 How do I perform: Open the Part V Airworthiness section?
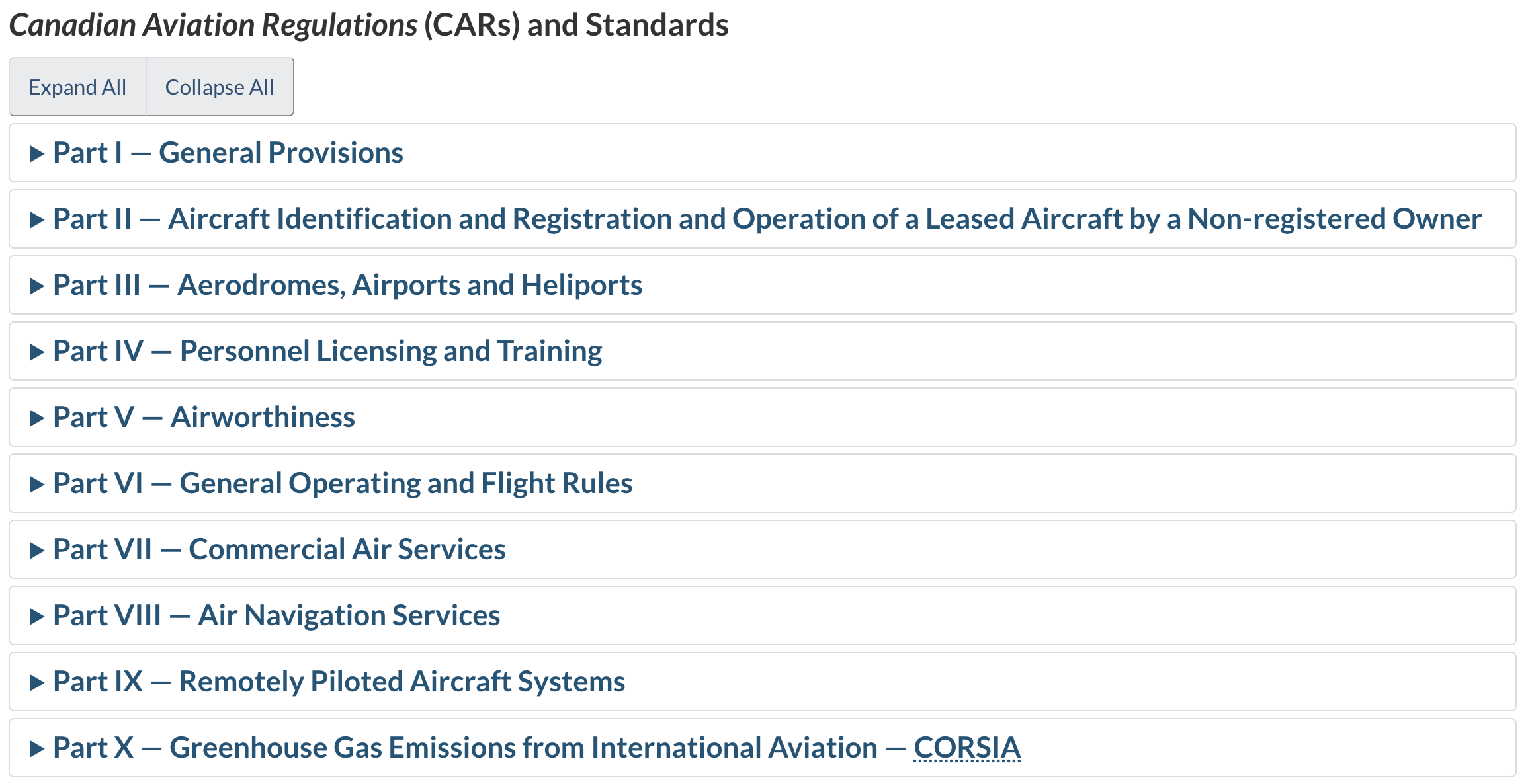[x=204, y=417]
